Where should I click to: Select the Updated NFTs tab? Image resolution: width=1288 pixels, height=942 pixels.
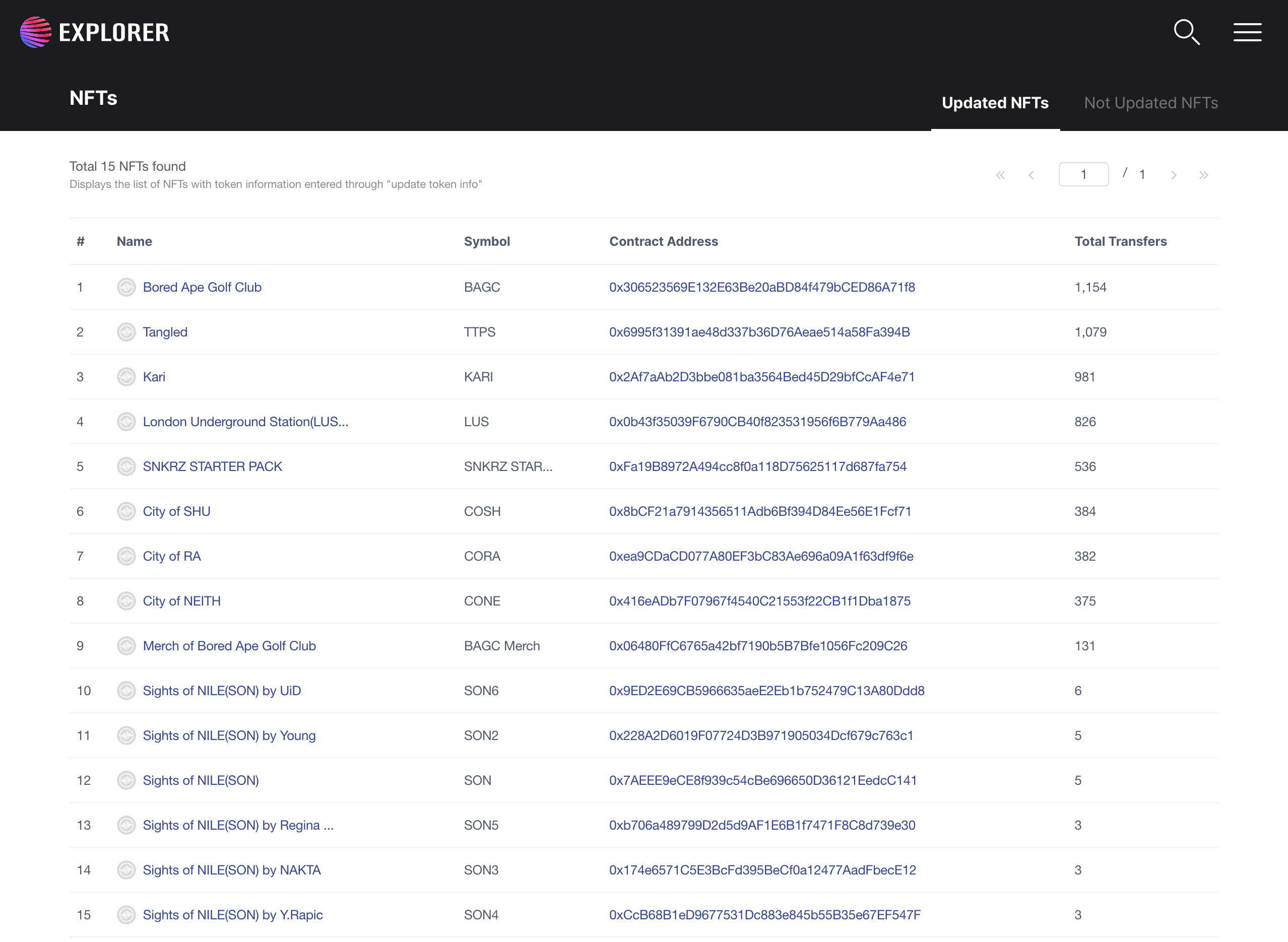(995, 103)
